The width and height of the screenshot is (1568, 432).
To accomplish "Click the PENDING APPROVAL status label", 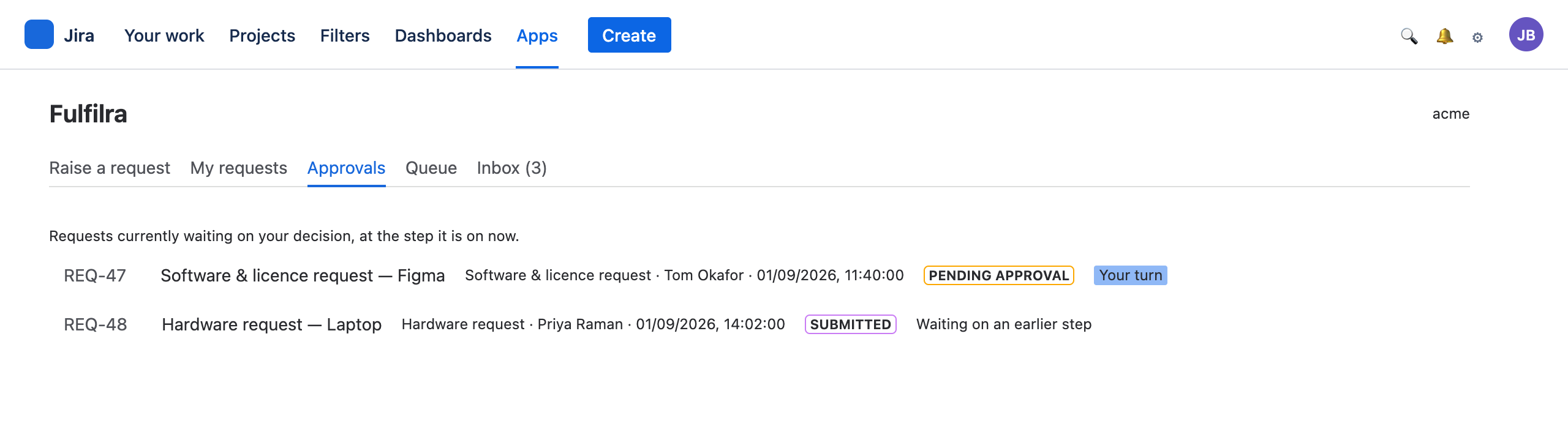I will click(998, 275).
